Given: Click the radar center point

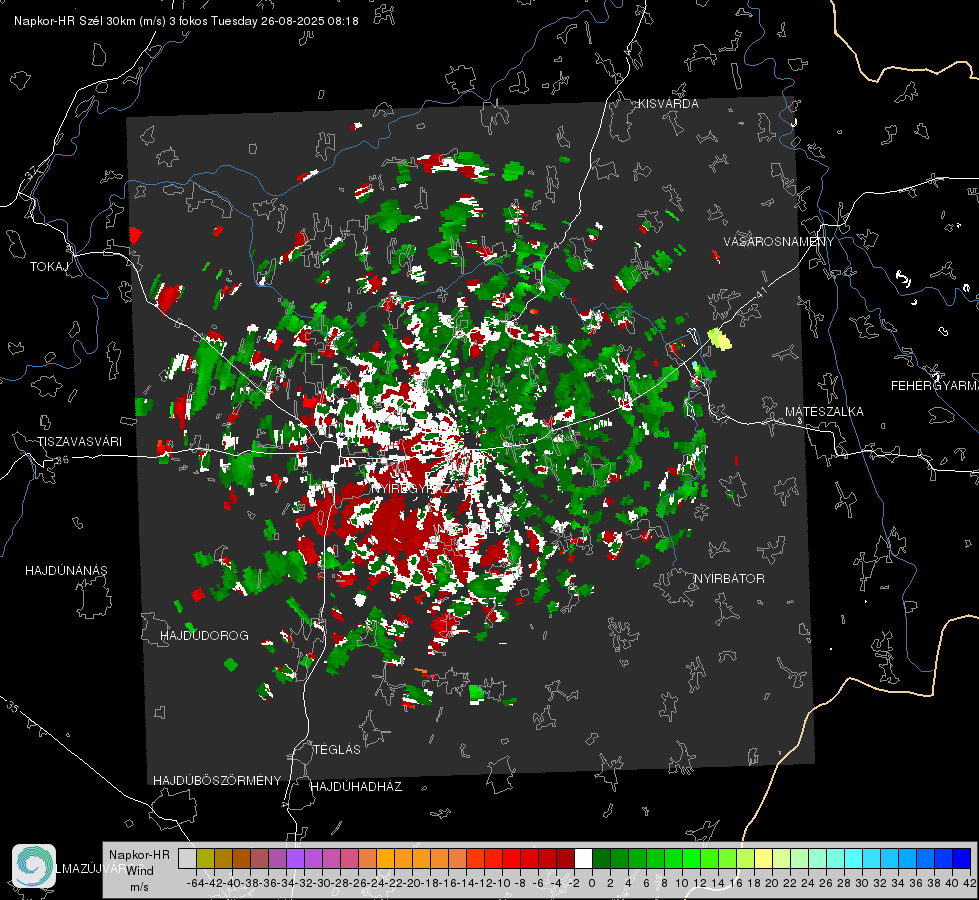Looking at the screenshot, I should tap(473, 449).
